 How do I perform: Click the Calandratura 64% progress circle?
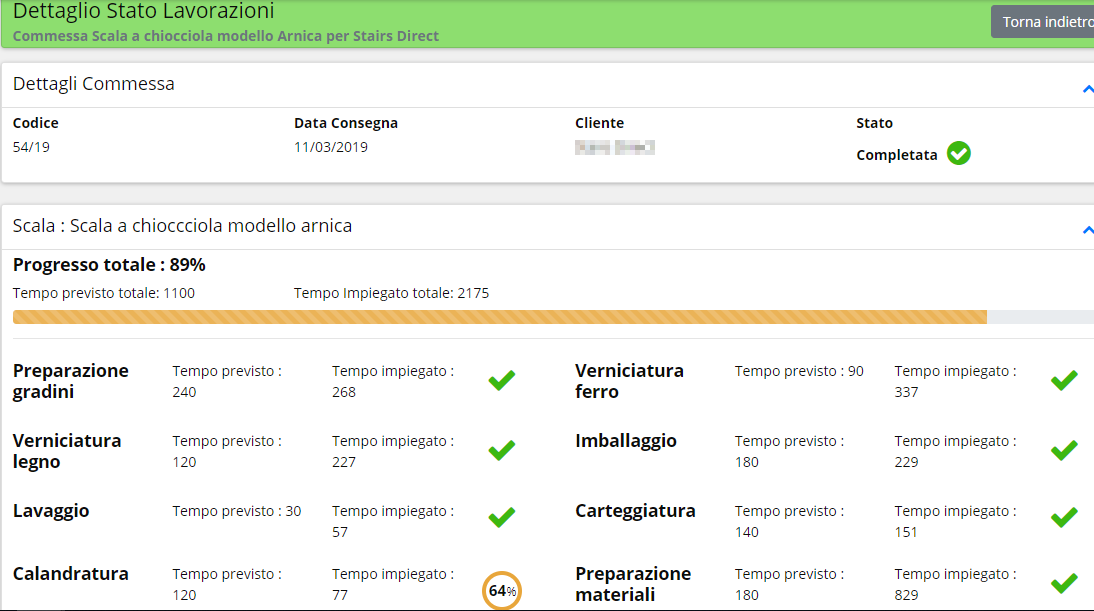pos(502,591)
